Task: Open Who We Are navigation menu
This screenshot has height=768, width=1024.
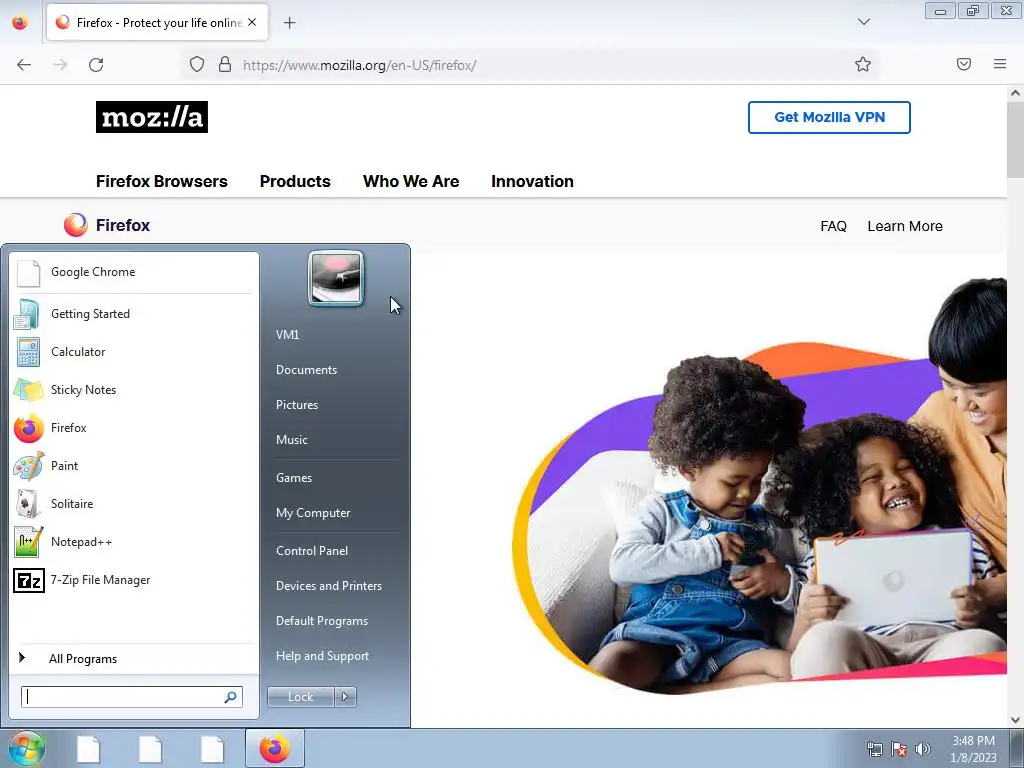Action: coord(411,182)
